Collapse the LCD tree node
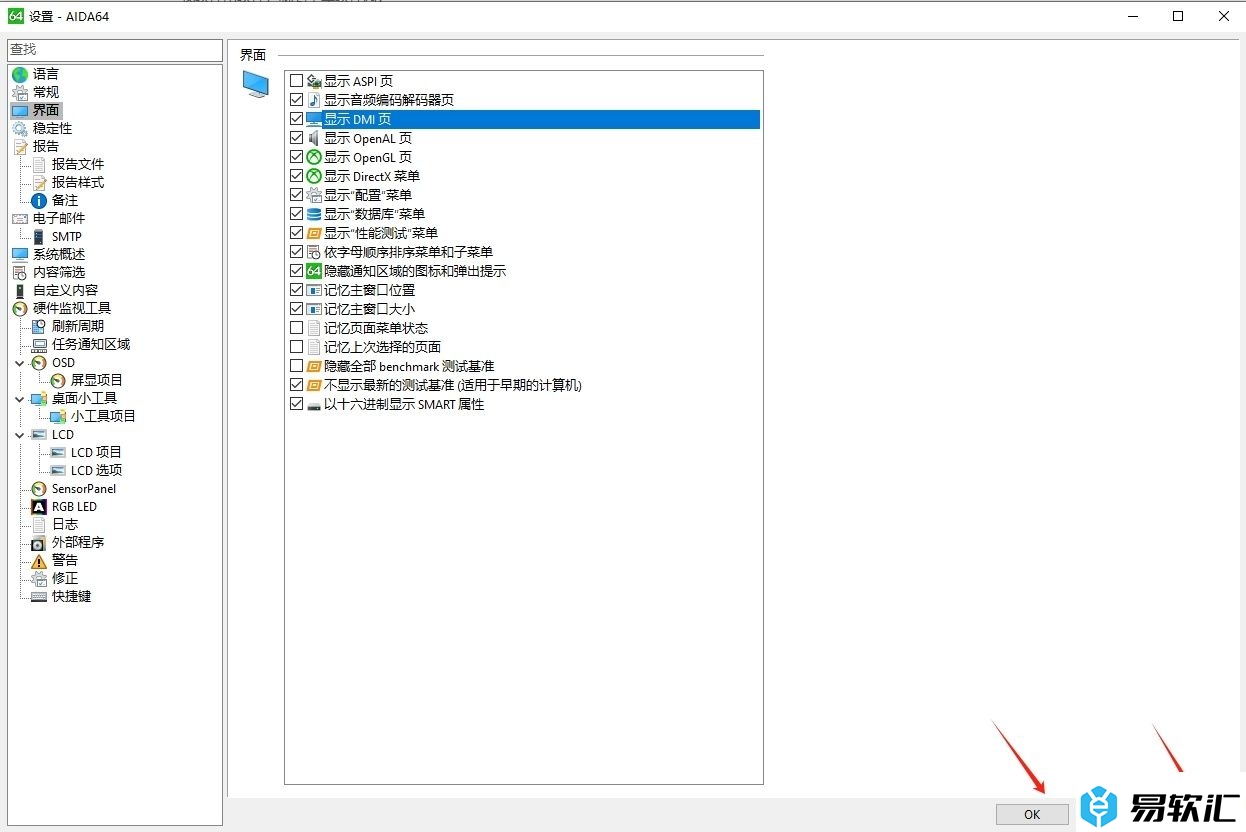This screenshot has width=1246, height=832. pyautogui.click(x=20, y=434)
